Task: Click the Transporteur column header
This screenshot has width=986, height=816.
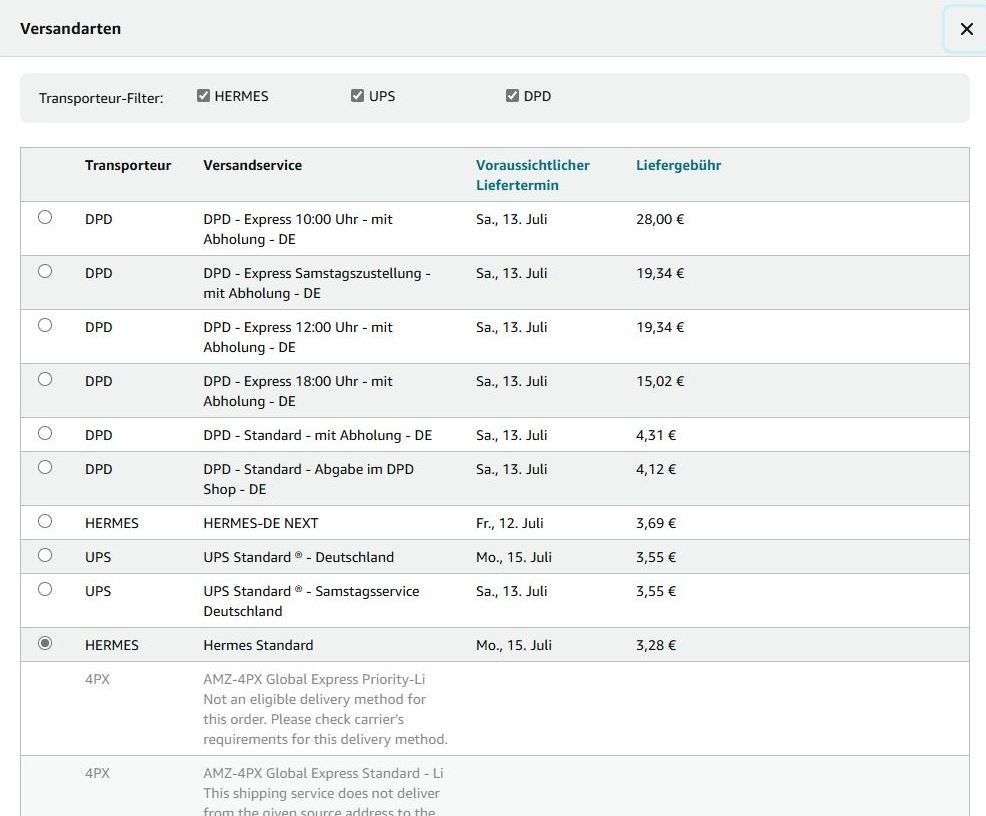Action: [x=128, y=165]
